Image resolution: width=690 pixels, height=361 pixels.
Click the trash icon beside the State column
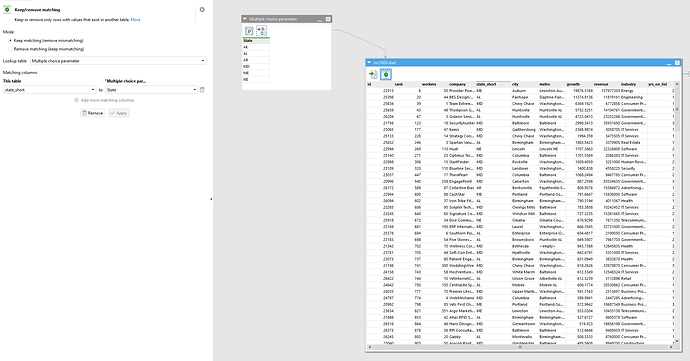202,90
